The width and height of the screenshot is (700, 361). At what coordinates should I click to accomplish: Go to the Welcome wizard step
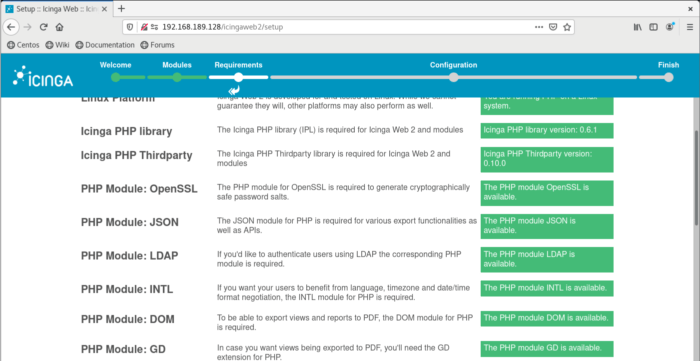click(116, 65)
